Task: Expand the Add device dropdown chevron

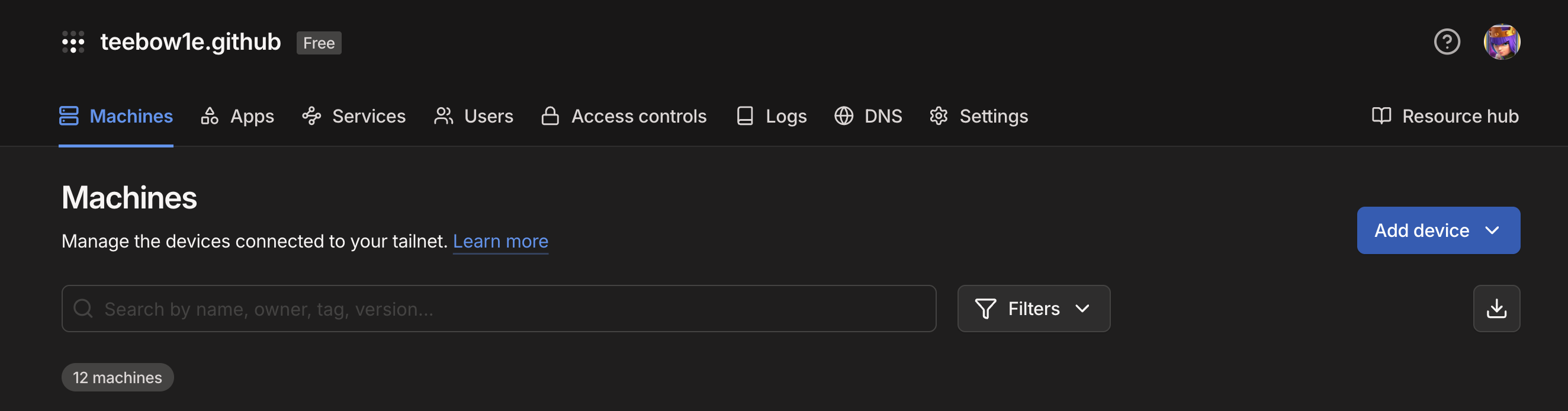Action: coord(1492,230)
